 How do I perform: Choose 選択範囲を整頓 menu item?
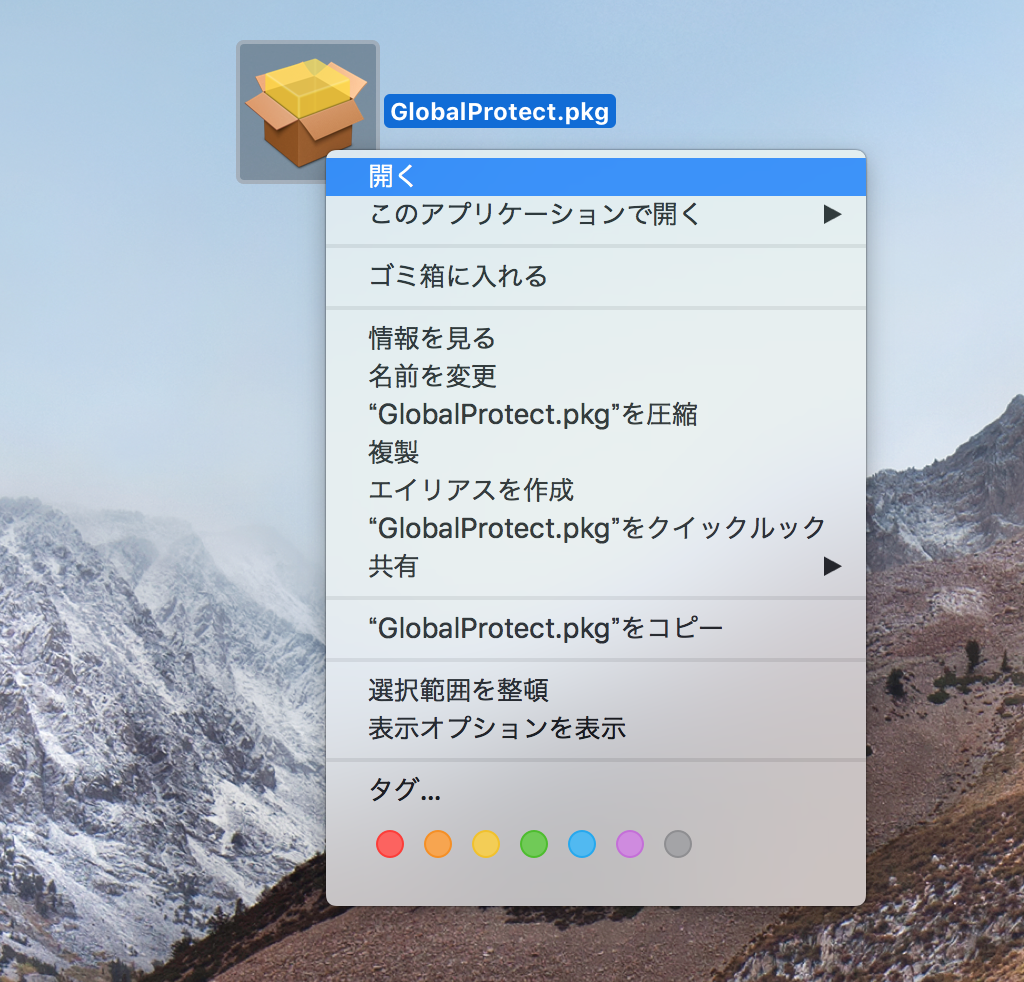(596, 690)
